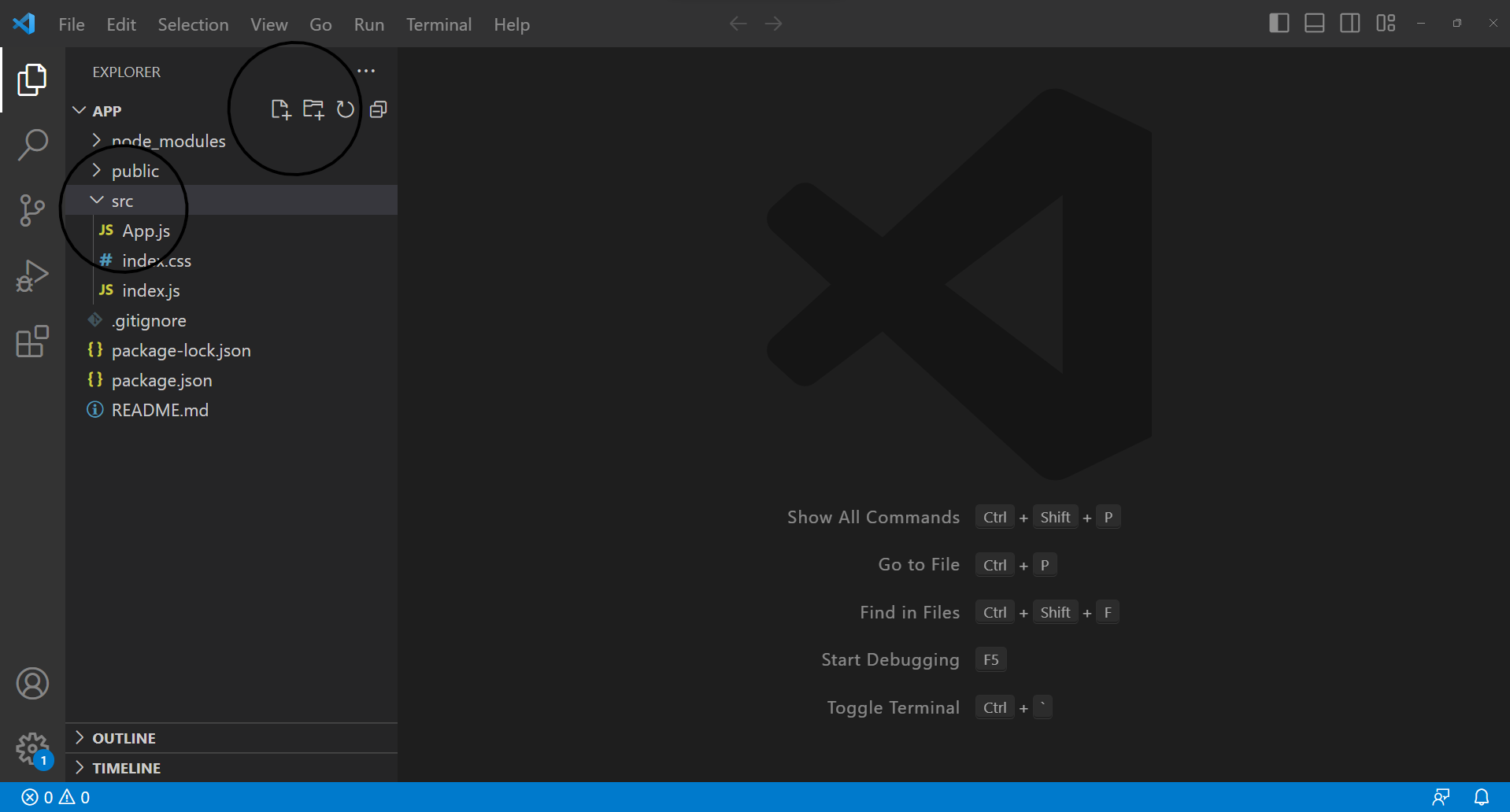1510x812 pixels.
Task: Expand the TIMELINE section
Action: 231,768
